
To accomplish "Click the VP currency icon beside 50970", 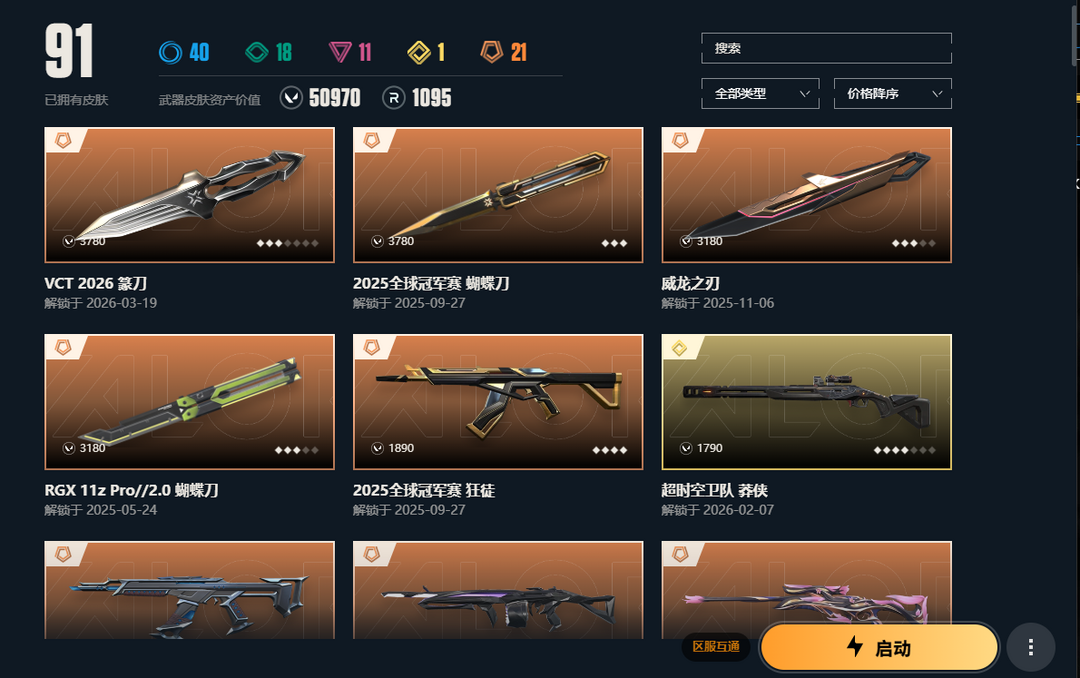I will click(x=291, y=98).
